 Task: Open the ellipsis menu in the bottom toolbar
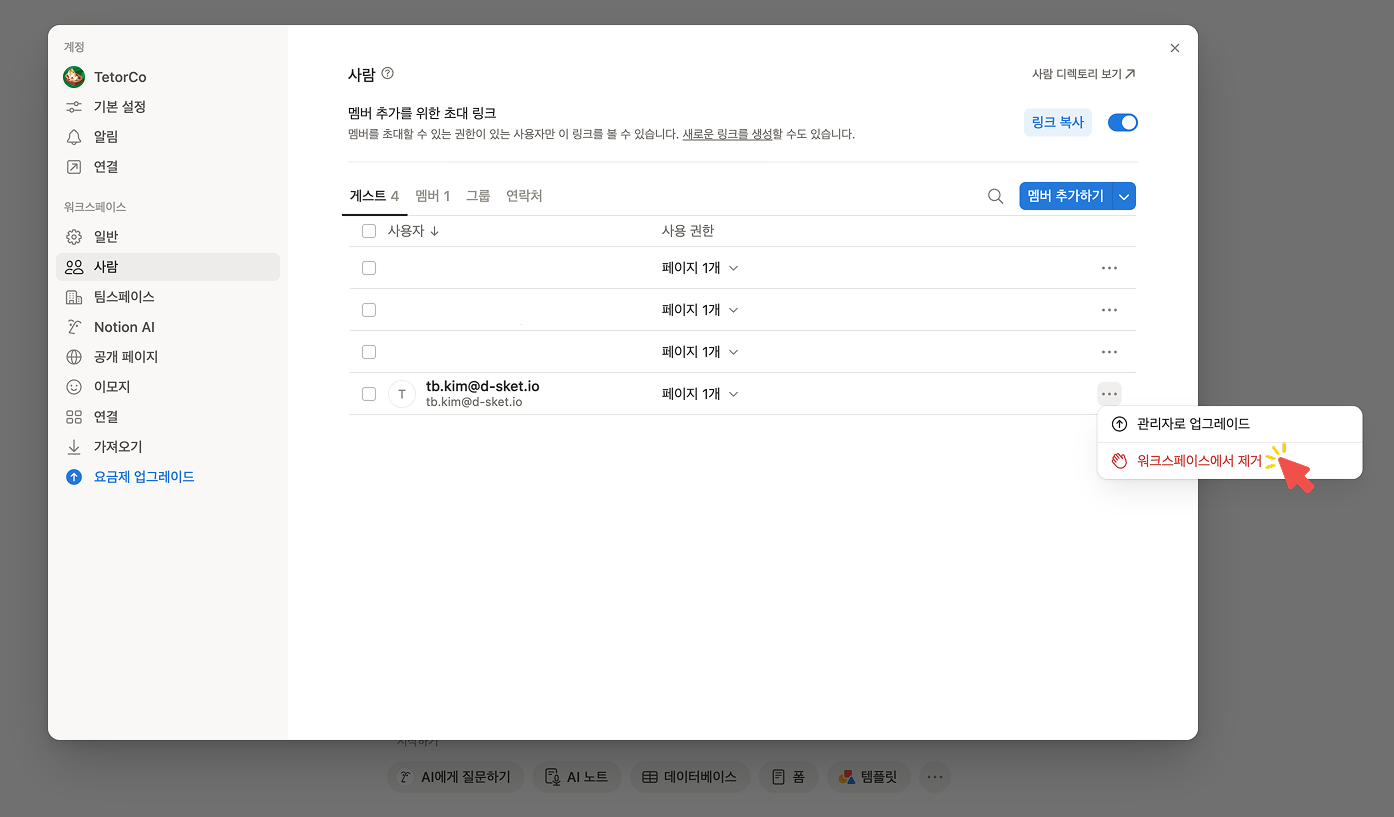coord(935,776)
